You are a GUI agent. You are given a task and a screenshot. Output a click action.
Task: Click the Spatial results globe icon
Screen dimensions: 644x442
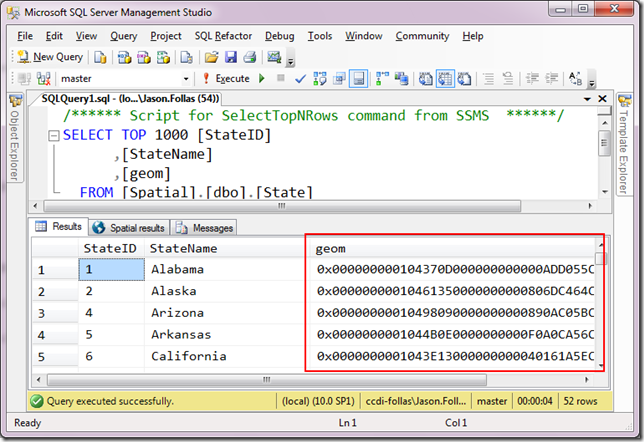(x=99, y=227)
